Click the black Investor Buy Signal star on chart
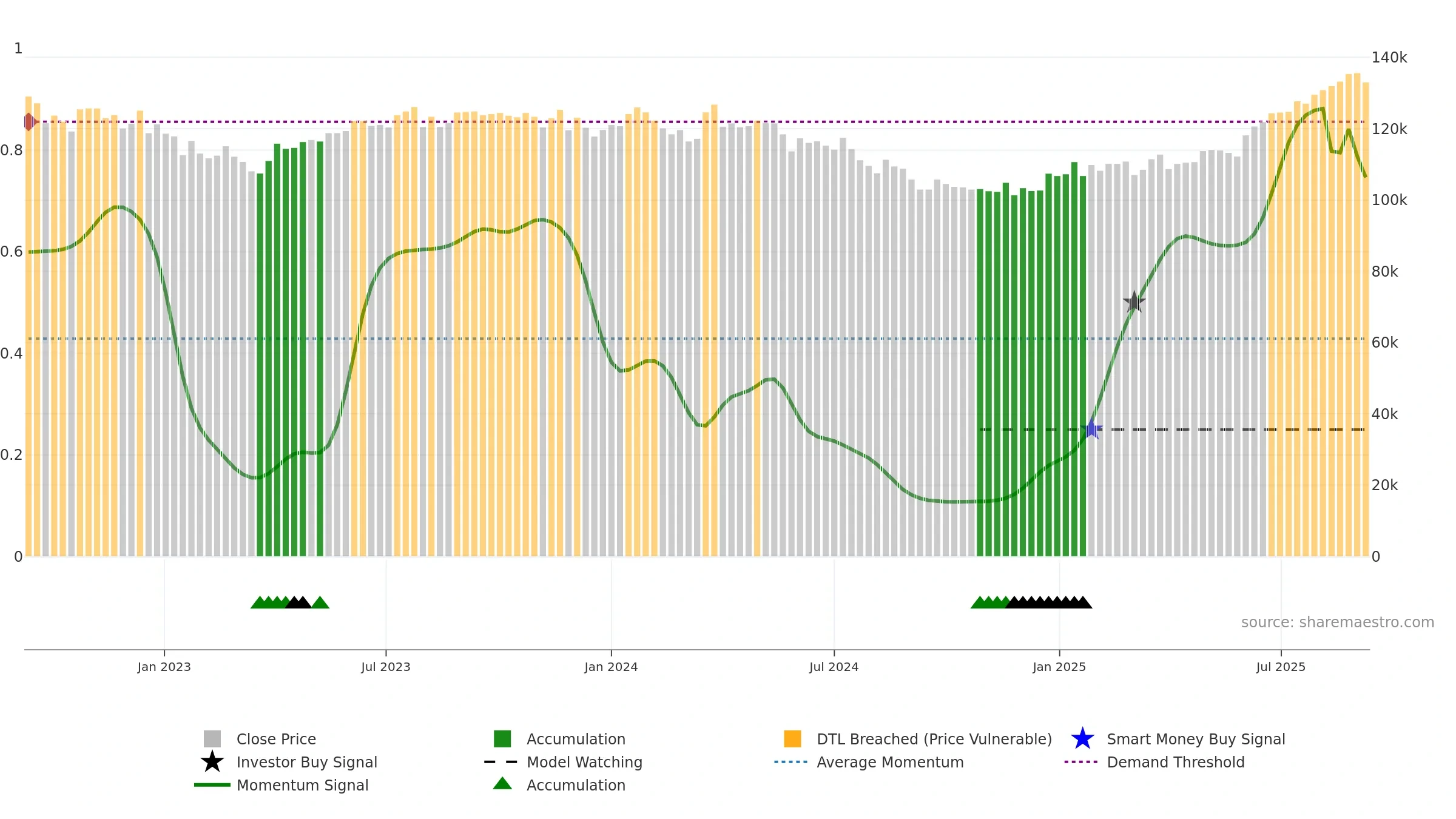 1134,302
